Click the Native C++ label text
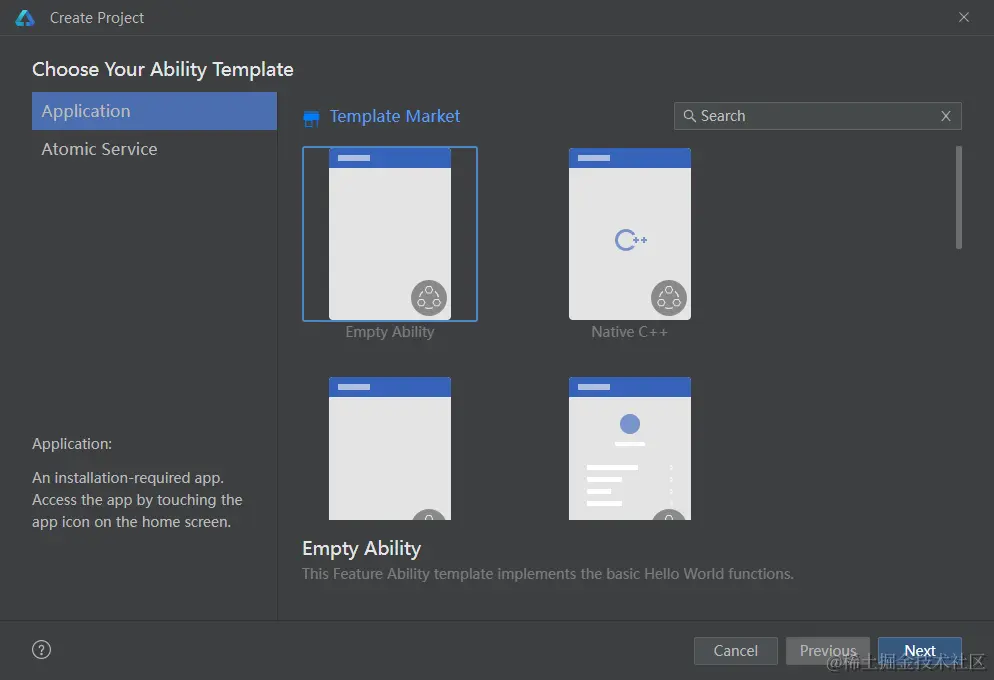The image size is (994, 680). [629, 332]
